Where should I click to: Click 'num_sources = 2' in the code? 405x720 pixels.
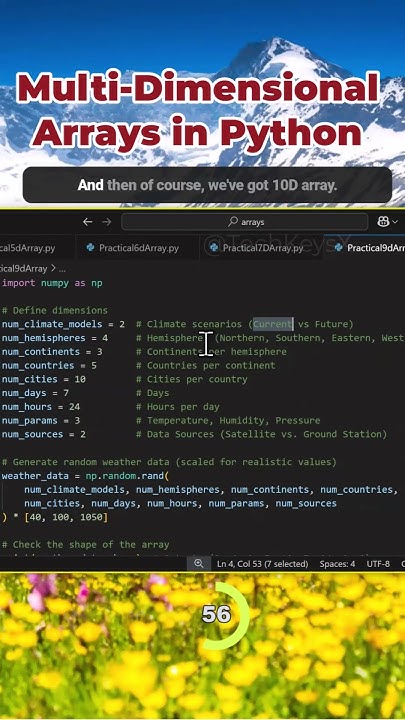(44, 434)
